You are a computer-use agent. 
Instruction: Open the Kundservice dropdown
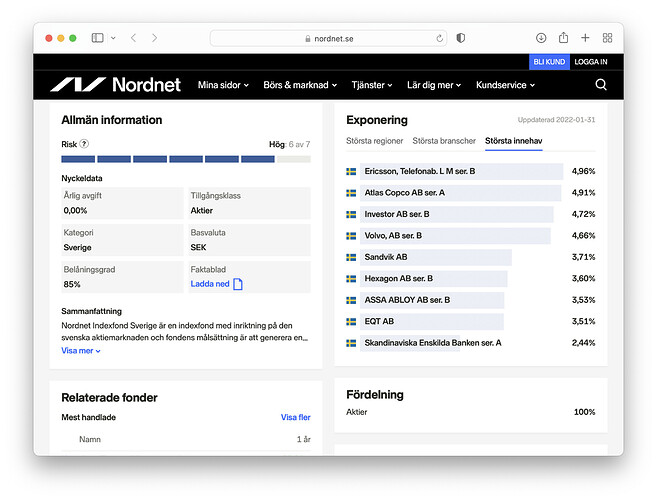[505, 85]
